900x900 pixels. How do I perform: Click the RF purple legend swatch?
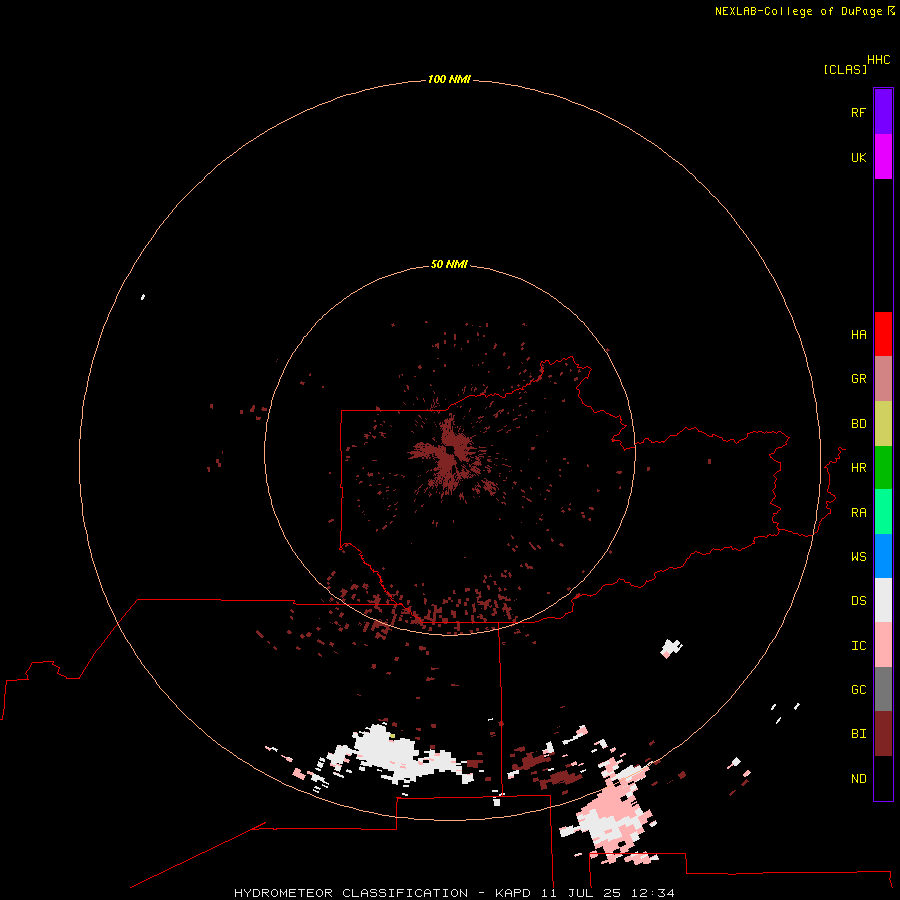883,112
